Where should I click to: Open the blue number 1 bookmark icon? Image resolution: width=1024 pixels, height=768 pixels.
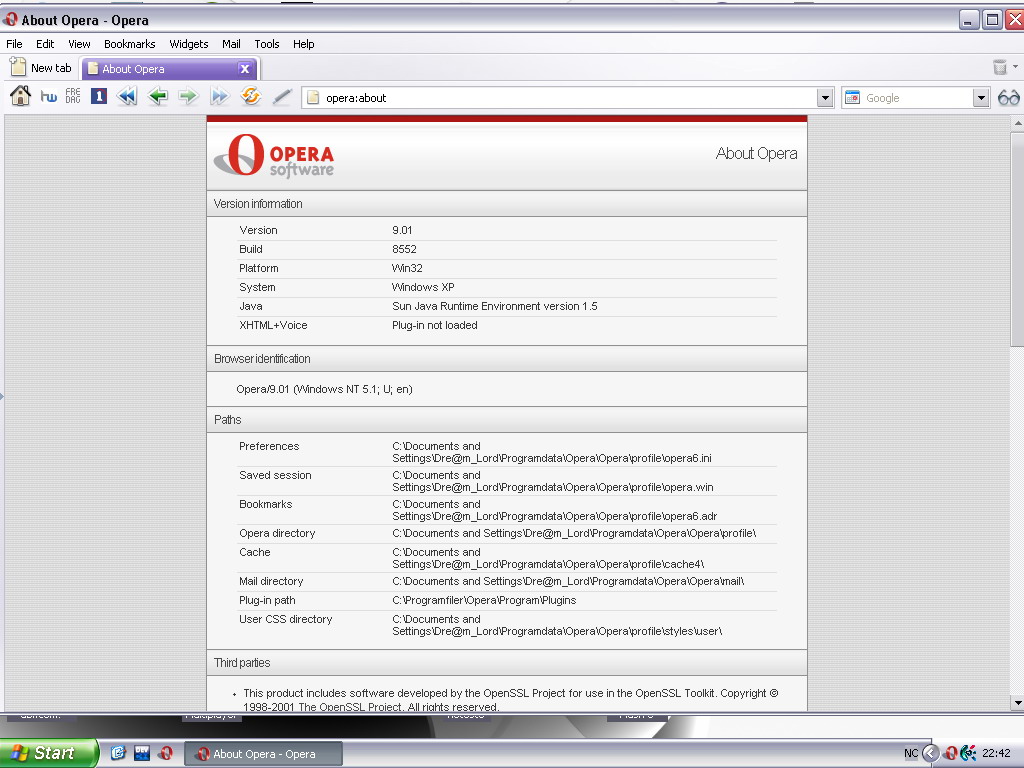coord(99,97)
